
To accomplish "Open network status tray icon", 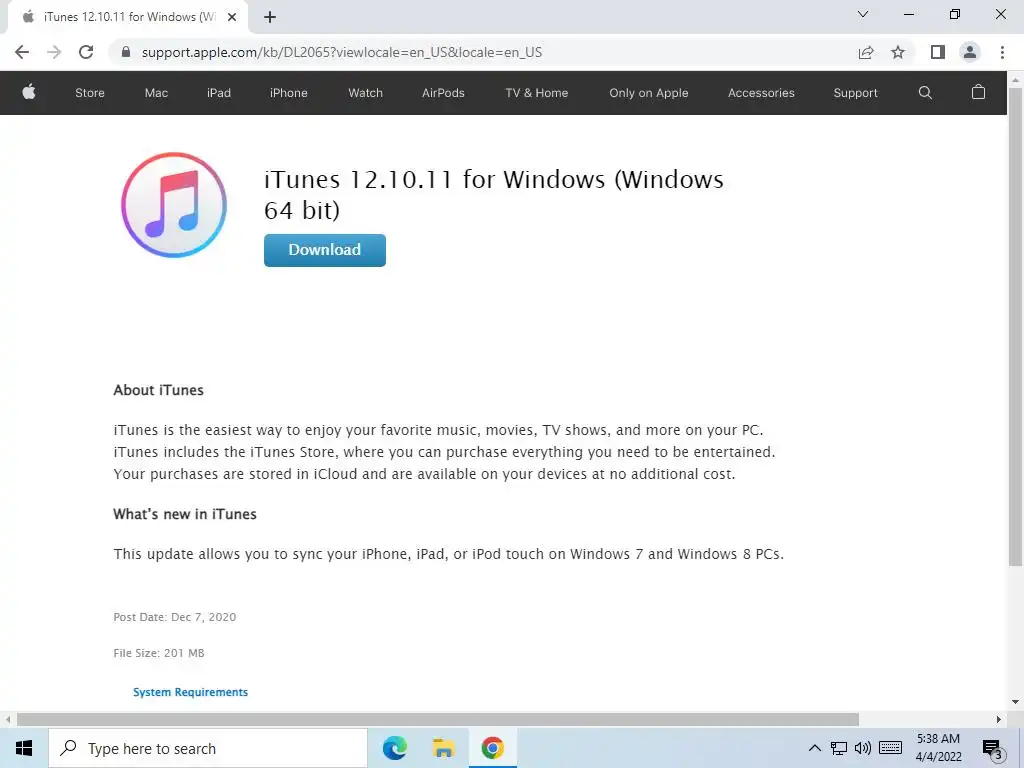I will (x=839, y=748).
